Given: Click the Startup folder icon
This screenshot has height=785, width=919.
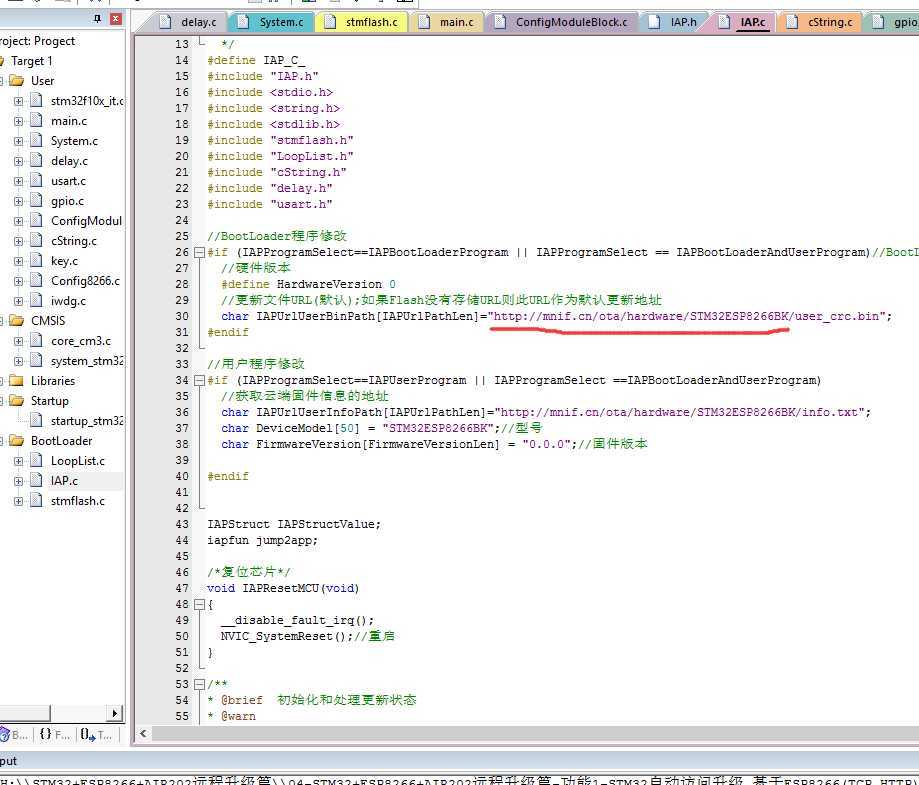Looking at the screenshot, I should 16,400.
